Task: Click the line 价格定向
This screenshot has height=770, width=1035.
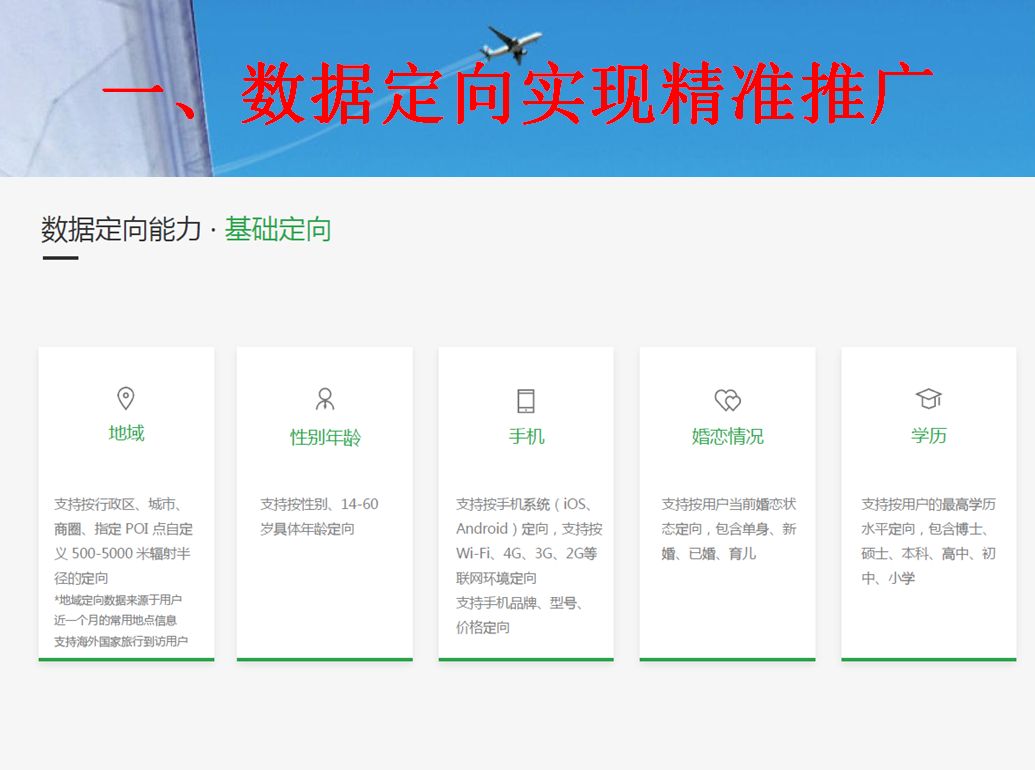Action: (x=483, y=627)
